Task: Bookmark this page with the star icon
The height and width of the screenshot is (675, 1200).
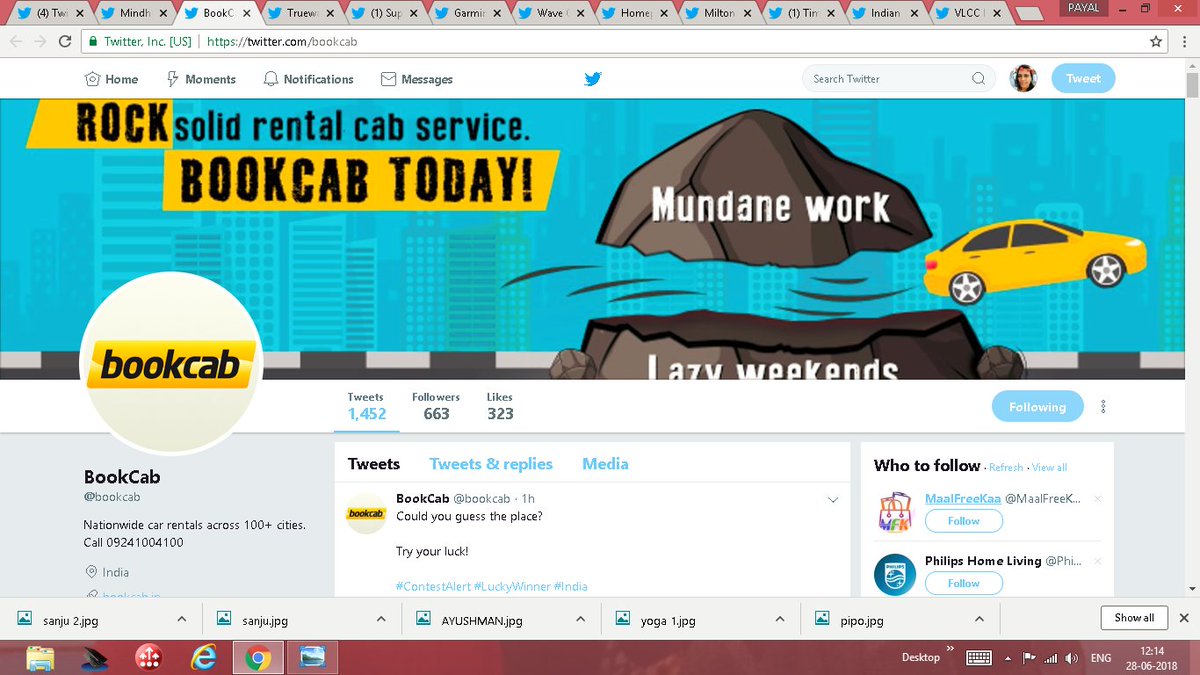Action: pyautogui.click(x=1156, y=42)
